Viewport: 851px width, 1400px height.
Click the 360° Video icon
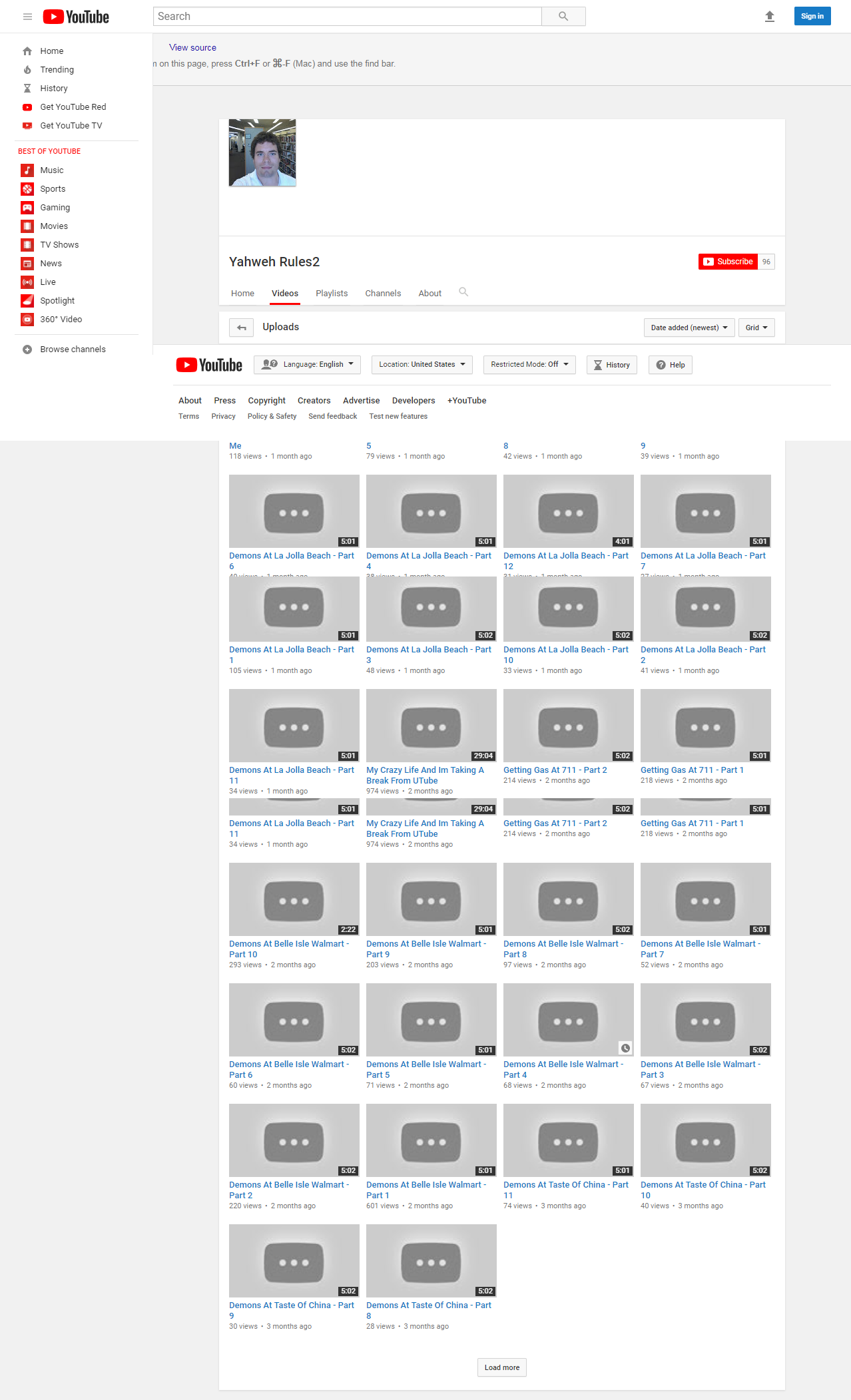pyautogui.click(x=27, y=320)
